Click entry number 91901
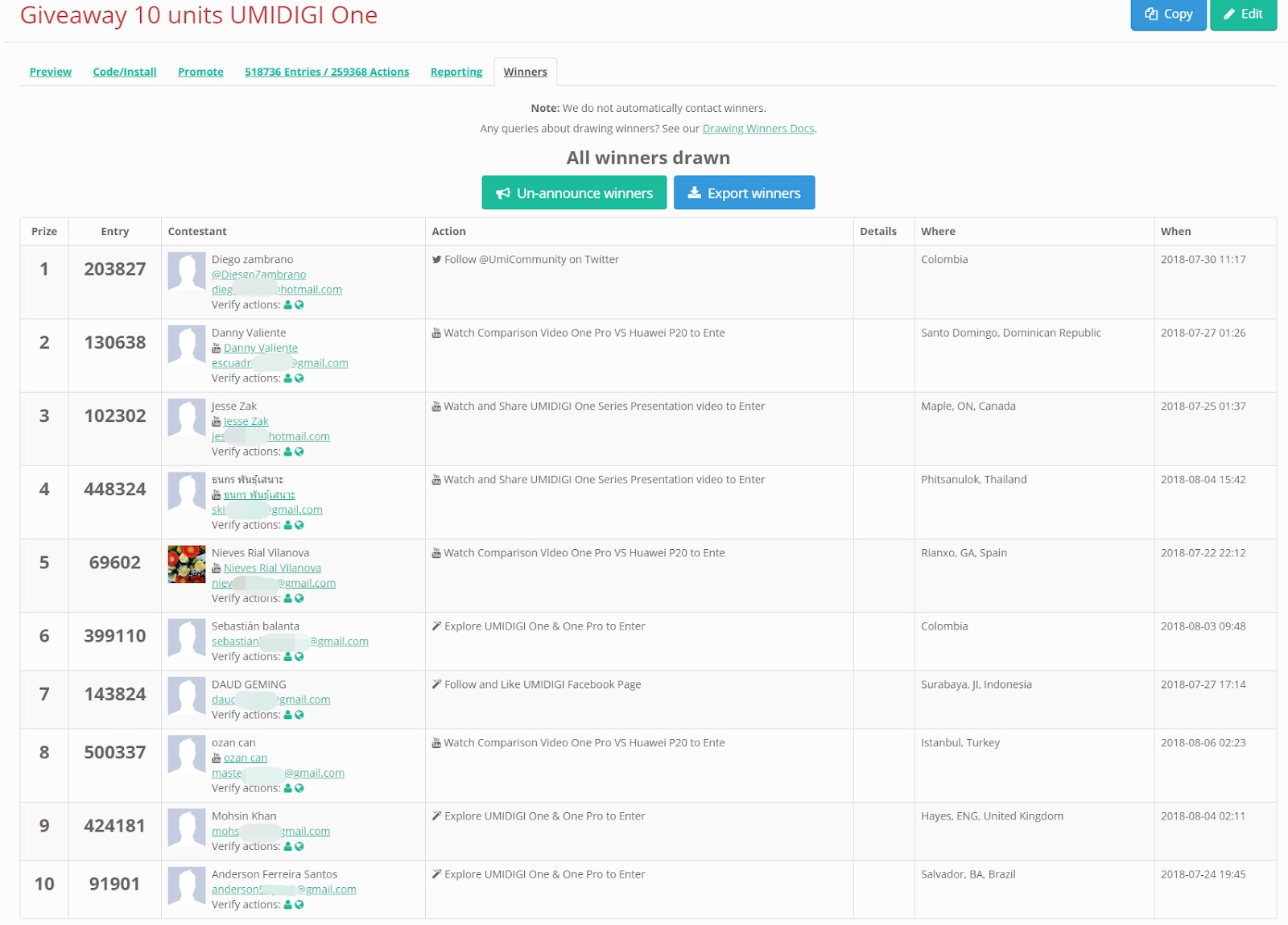The image size is (1288, 925). pos(114,884)
